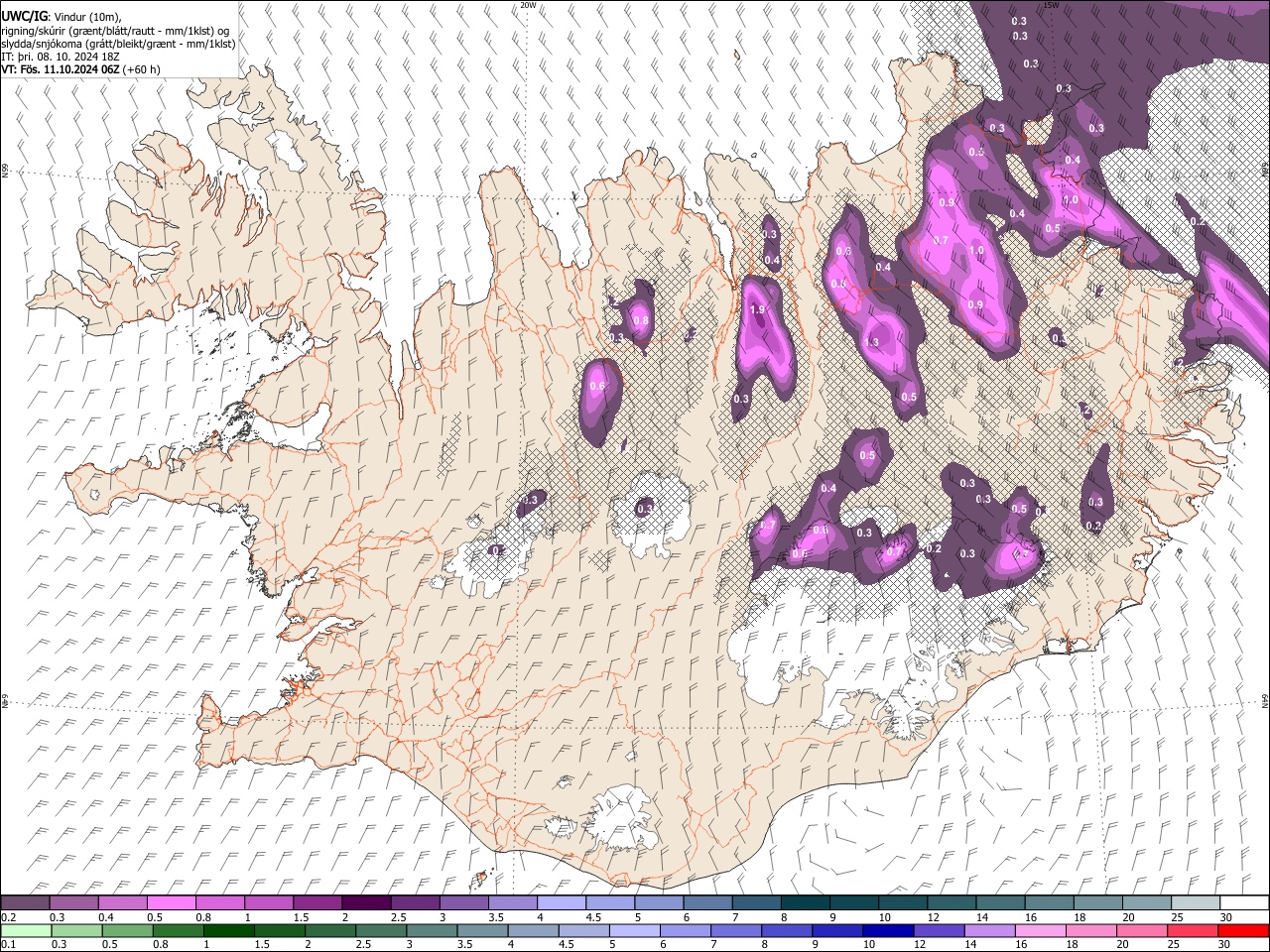Click the dark mauve swatch labeled 0.2
The image size is (1270, 952).
point(25,903)
